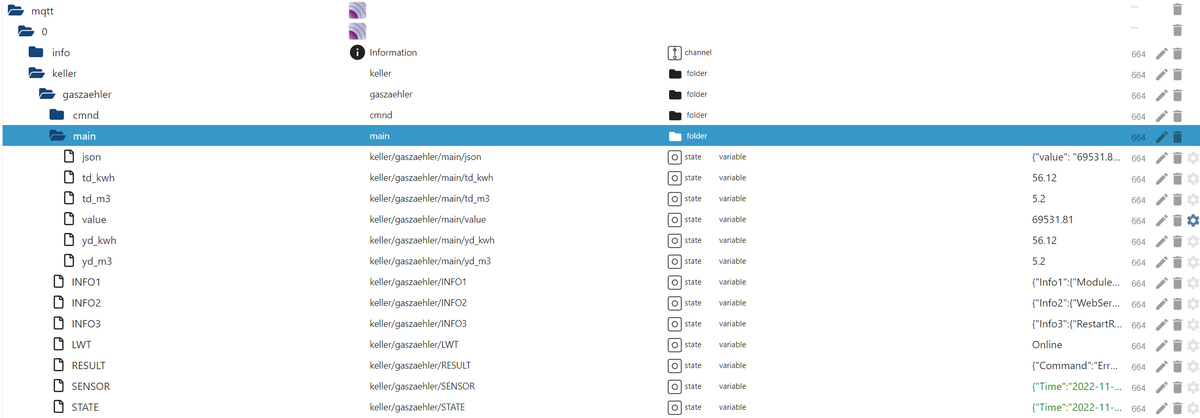1200x418 pixels.
Task: Edit the STATE object with pencil icon
Action: click(1161, 407)
